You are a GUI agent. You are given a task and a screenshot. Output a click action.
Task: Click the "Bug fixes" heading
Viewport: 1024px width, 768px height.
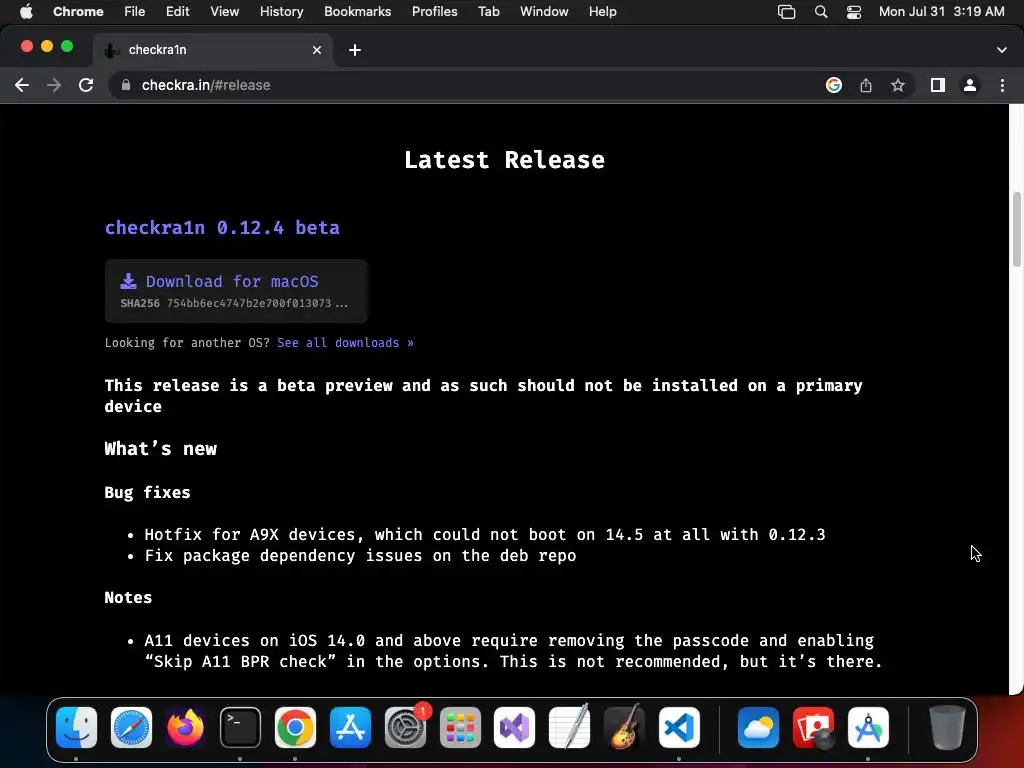click(x=148, y=492)
